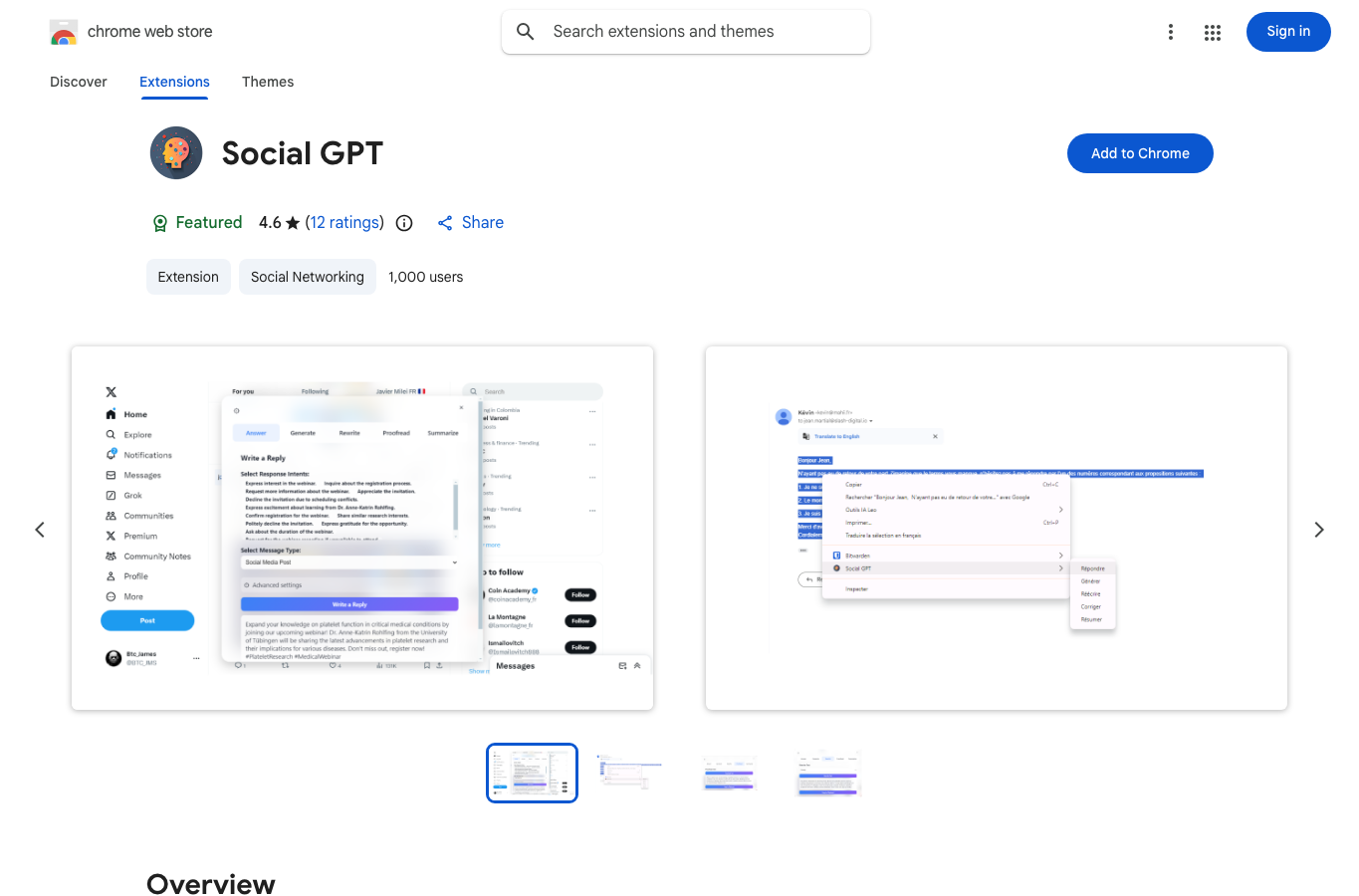Open the ratings info icon
The height and width of the screenshot is (896, 1359).
click(x=404, y=223)
